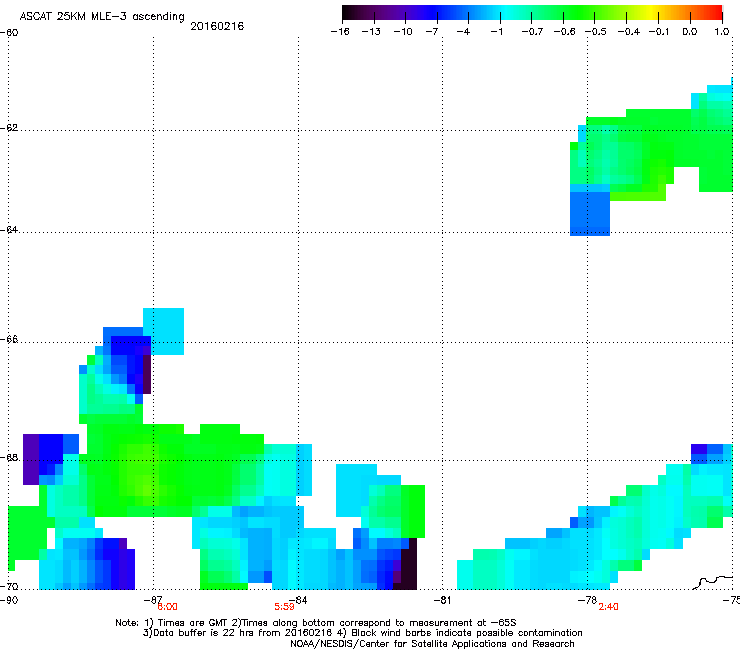Click the -62 latitude axis label

click(x=9, y=128)
